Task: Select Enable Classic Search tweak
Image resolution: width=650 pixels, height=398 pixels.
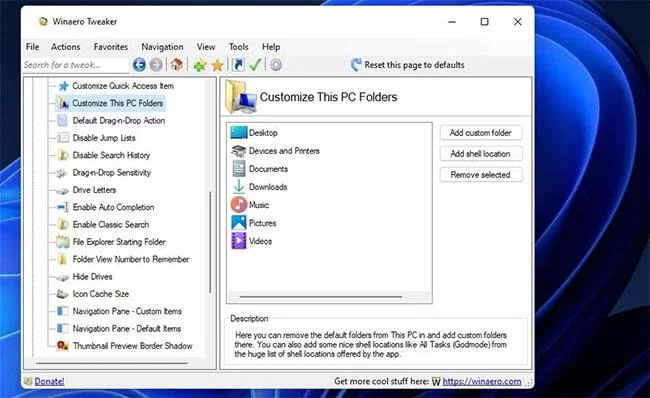Action: coord(111,224)
